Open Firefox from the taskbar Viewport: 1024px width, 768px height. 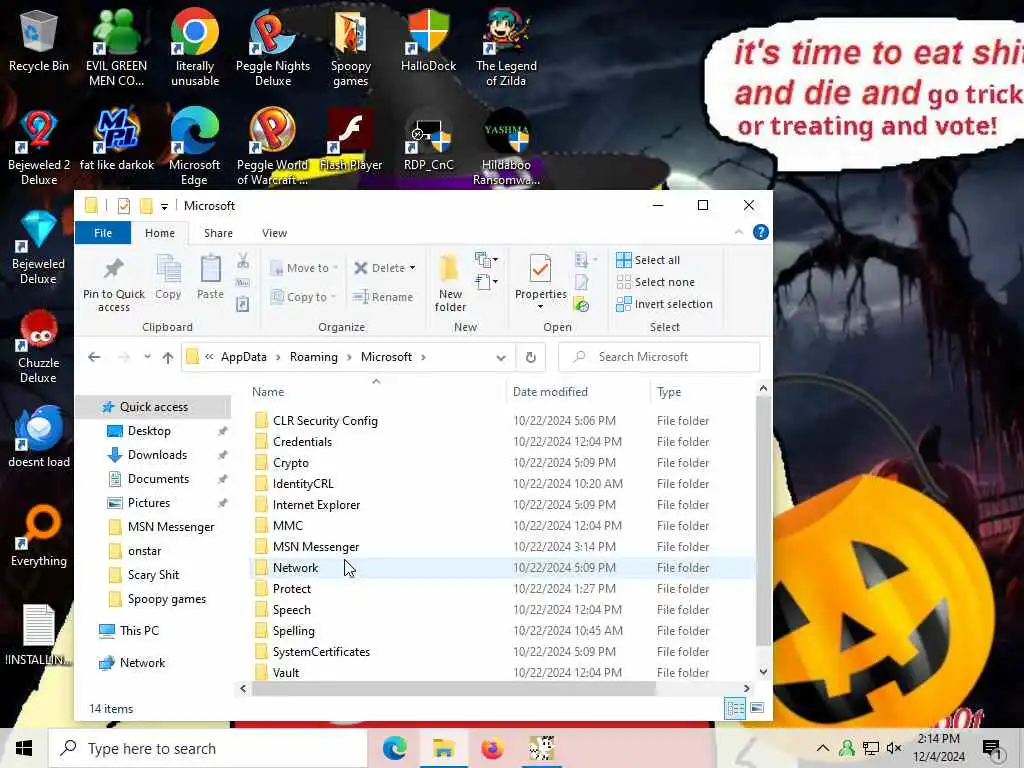492,748
